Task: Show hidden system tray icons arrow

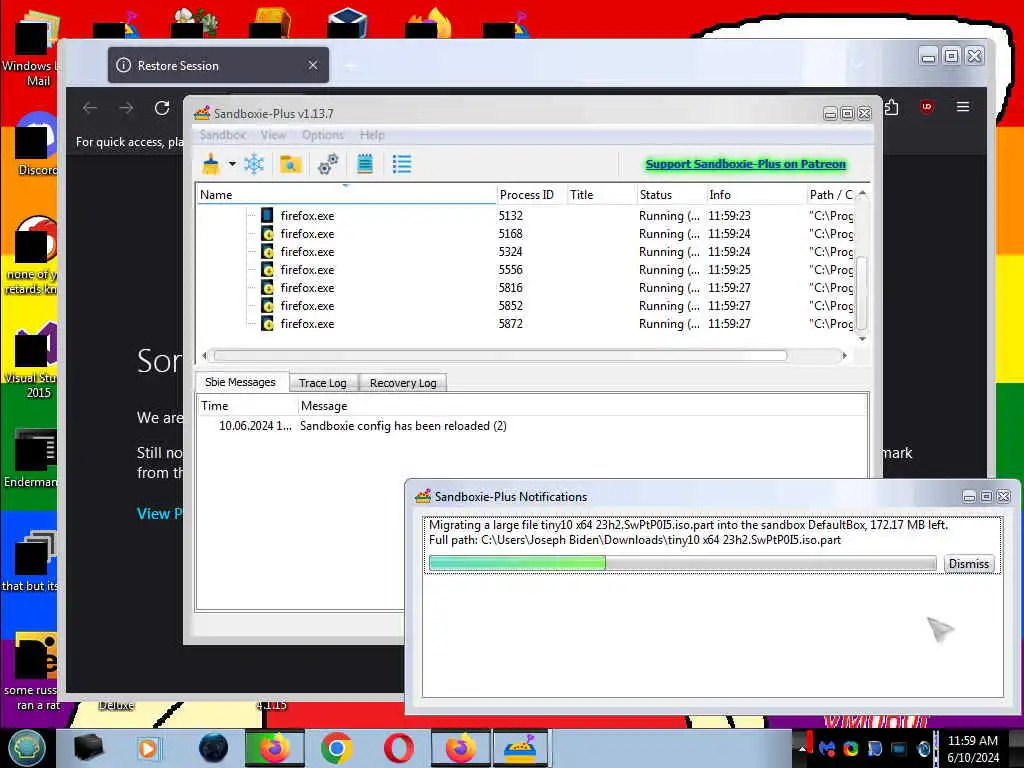Action: pos(802,749)
